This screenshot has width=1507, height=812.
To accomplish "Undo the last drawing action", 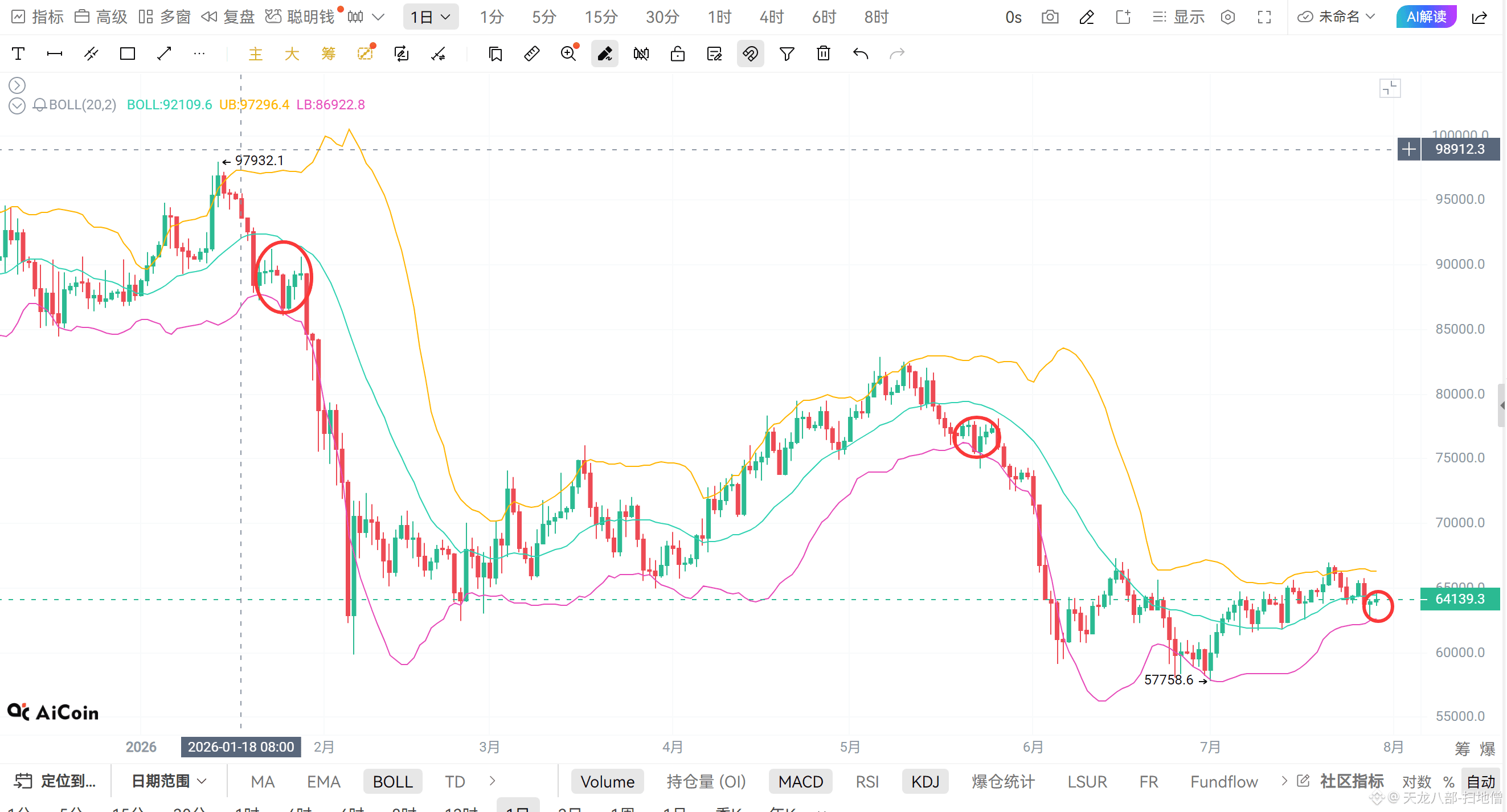I will 861,54.
